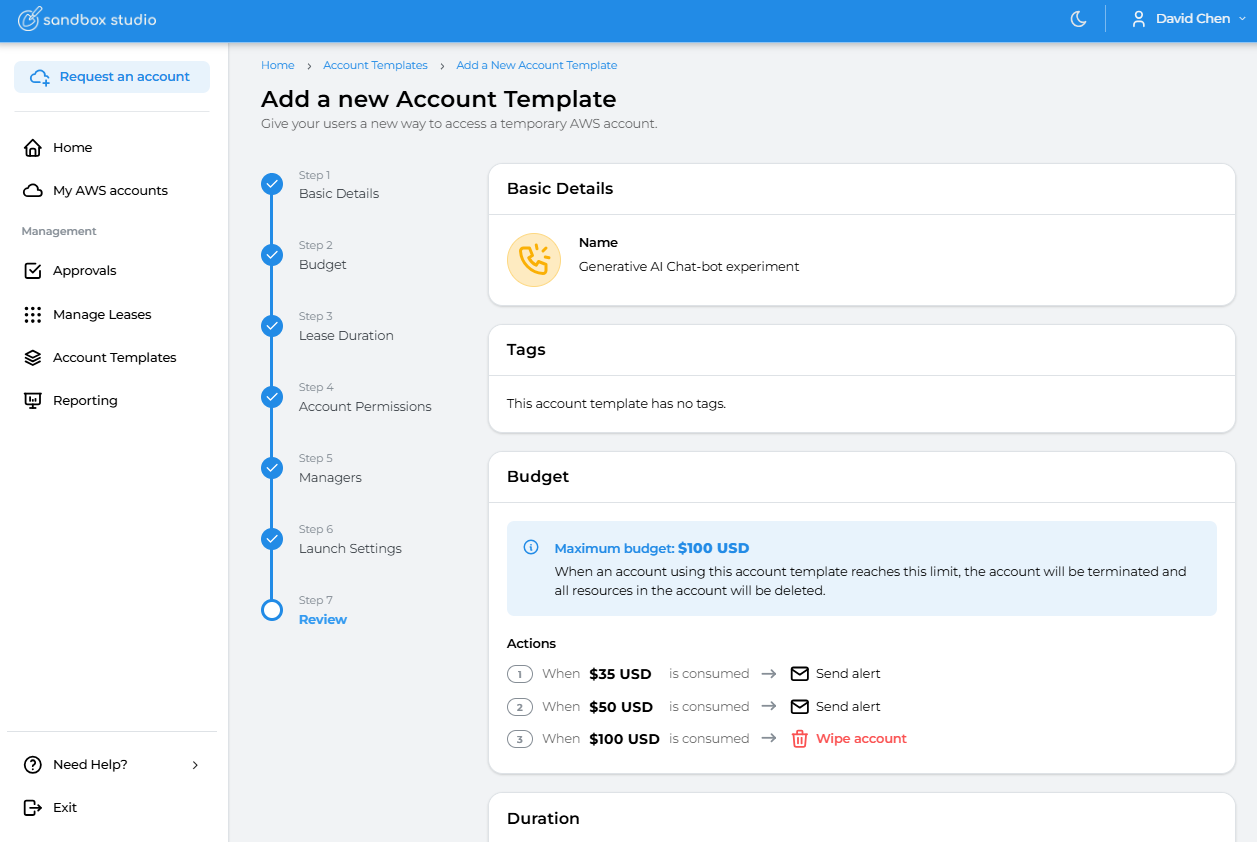Click the sandbox studio logo icon
Viewport: 1257px width, 842px height.
click(30, 19)
